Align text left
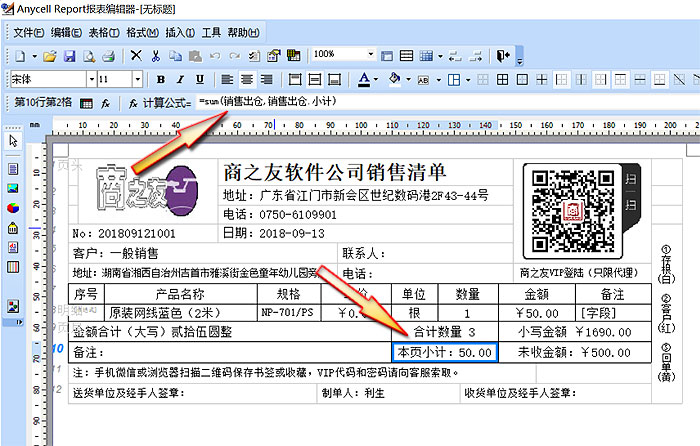This screenshot has width=700, height=446. [227, 79]
